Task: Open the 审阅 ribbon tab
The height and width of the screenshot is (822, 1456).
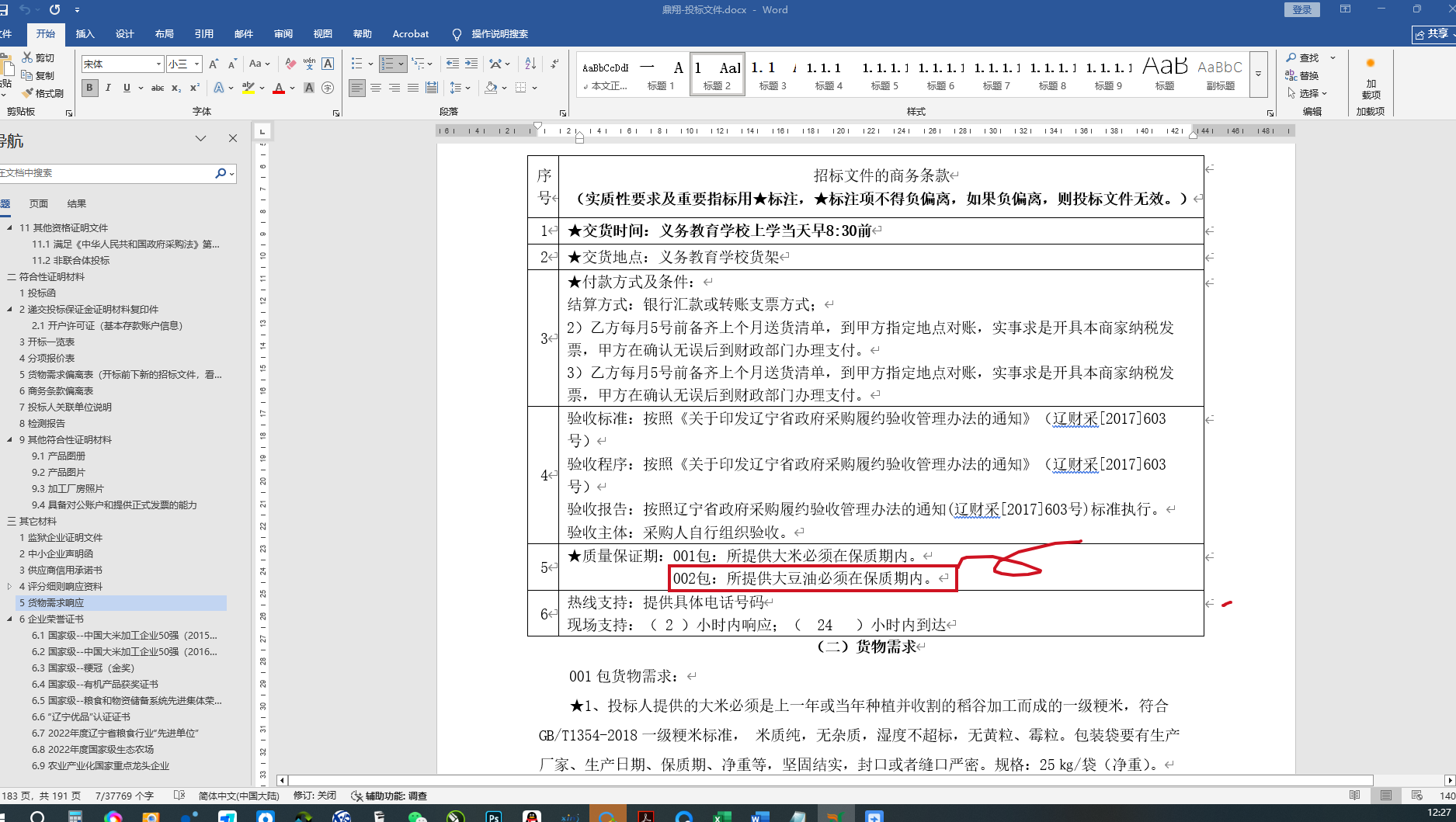Action: point(283,34)
